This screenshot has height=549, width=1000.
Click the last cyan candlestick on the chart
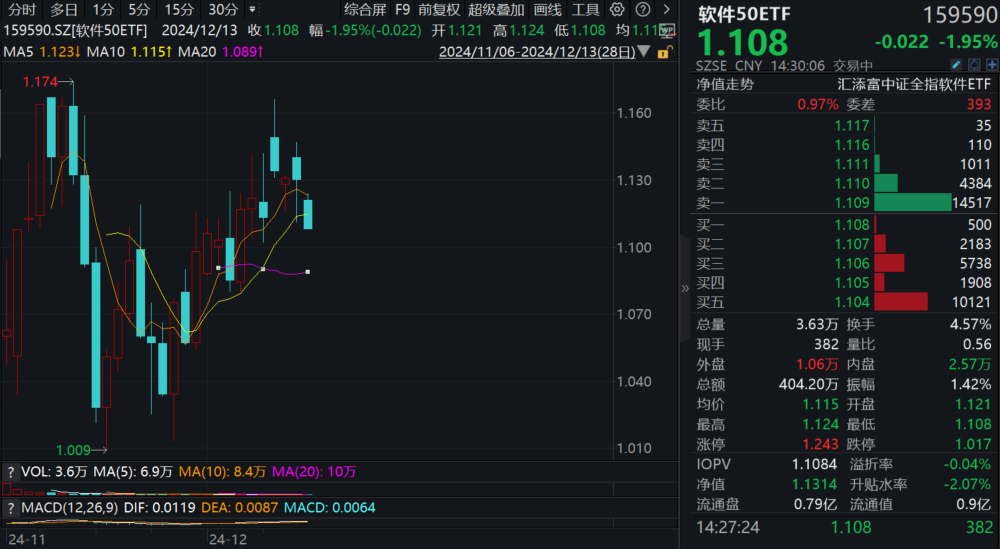click(308, 214)
